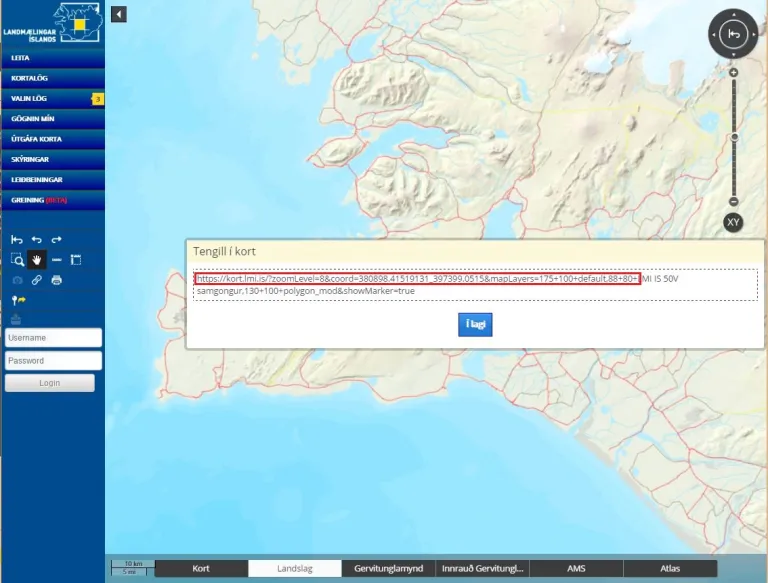This screenshot has width=768, height=583.
Task: Click the Login button
Action: 50,383
